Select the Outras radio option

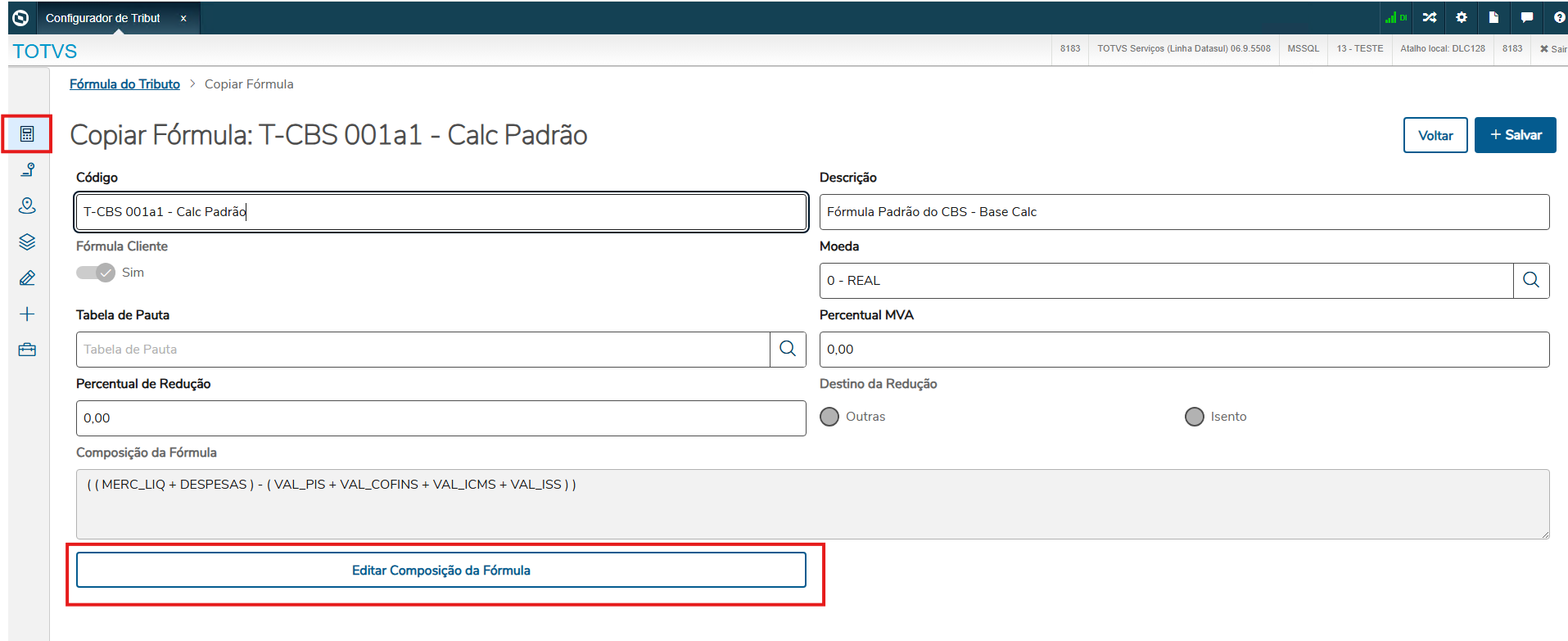[829, 417]
